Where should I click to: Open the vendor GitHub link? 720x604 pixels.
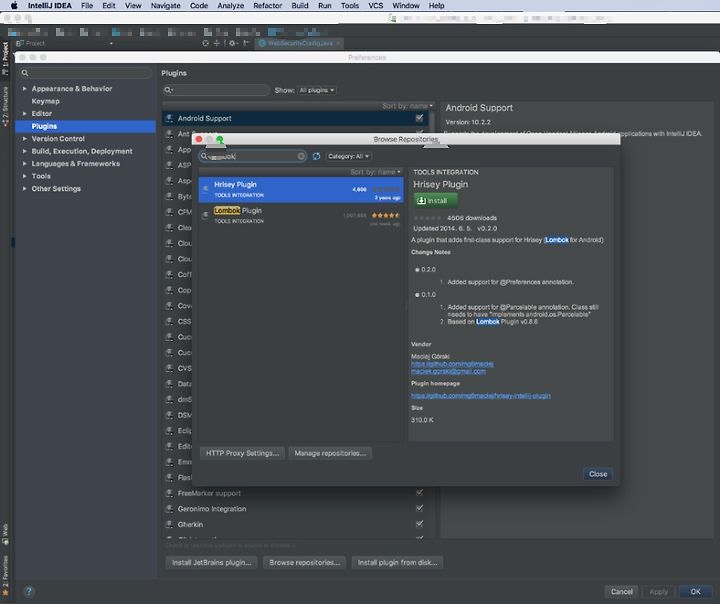pyautogui.click(x=452, y=364)
